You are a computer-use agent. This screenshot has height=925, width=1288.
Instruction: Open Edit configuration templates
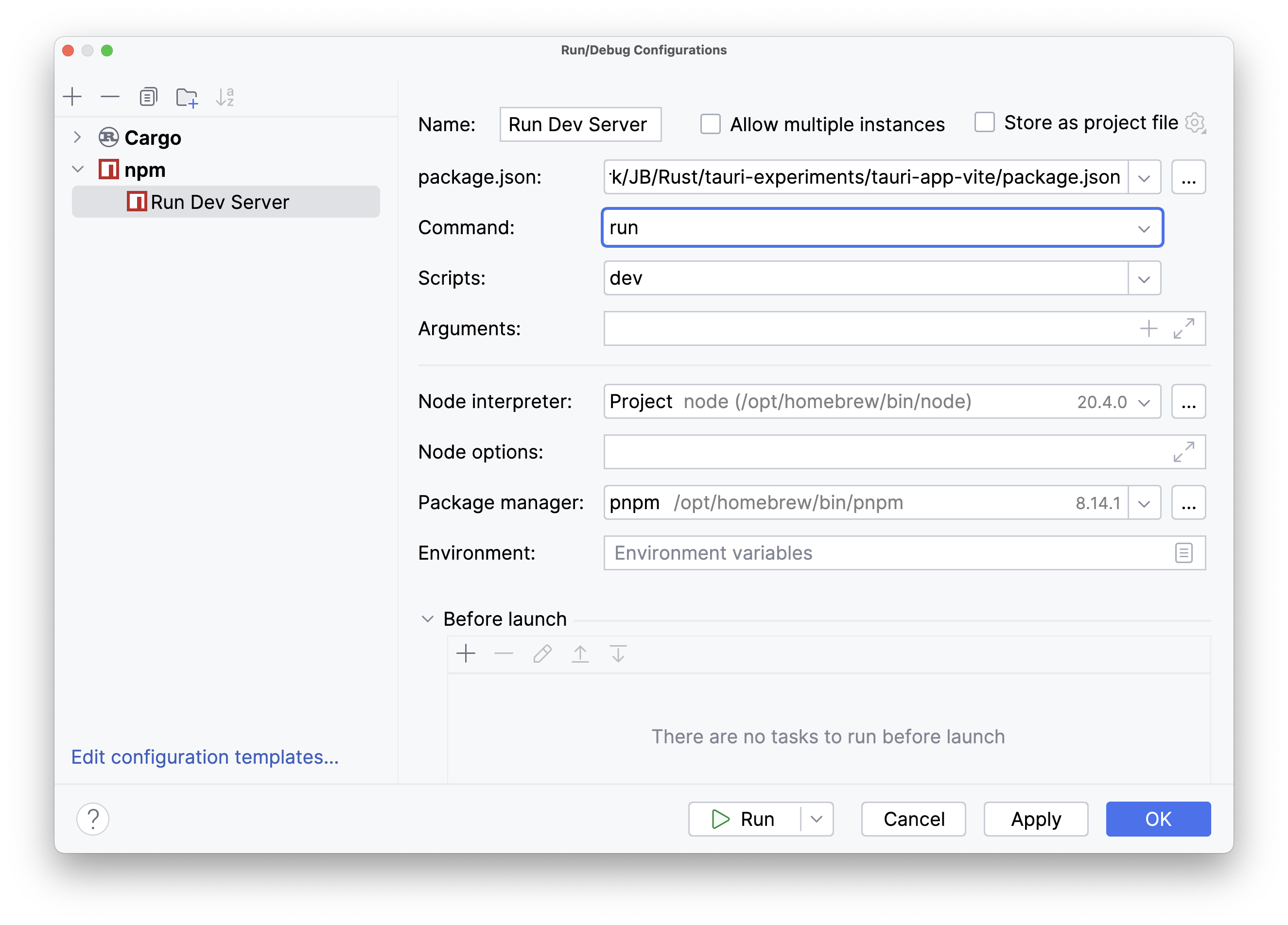tap(205, 757)
